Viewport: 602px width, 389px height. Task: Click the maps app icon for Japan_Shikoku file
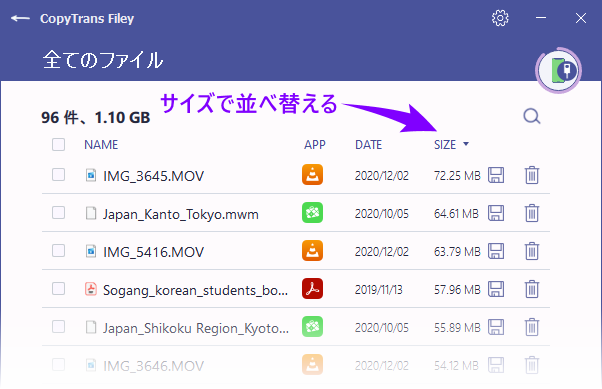point(313,327)
